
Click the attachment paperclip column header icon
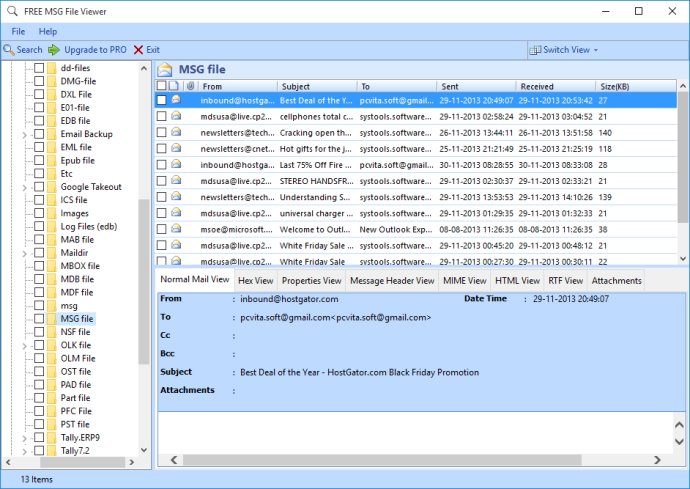(x=190, y=86)
